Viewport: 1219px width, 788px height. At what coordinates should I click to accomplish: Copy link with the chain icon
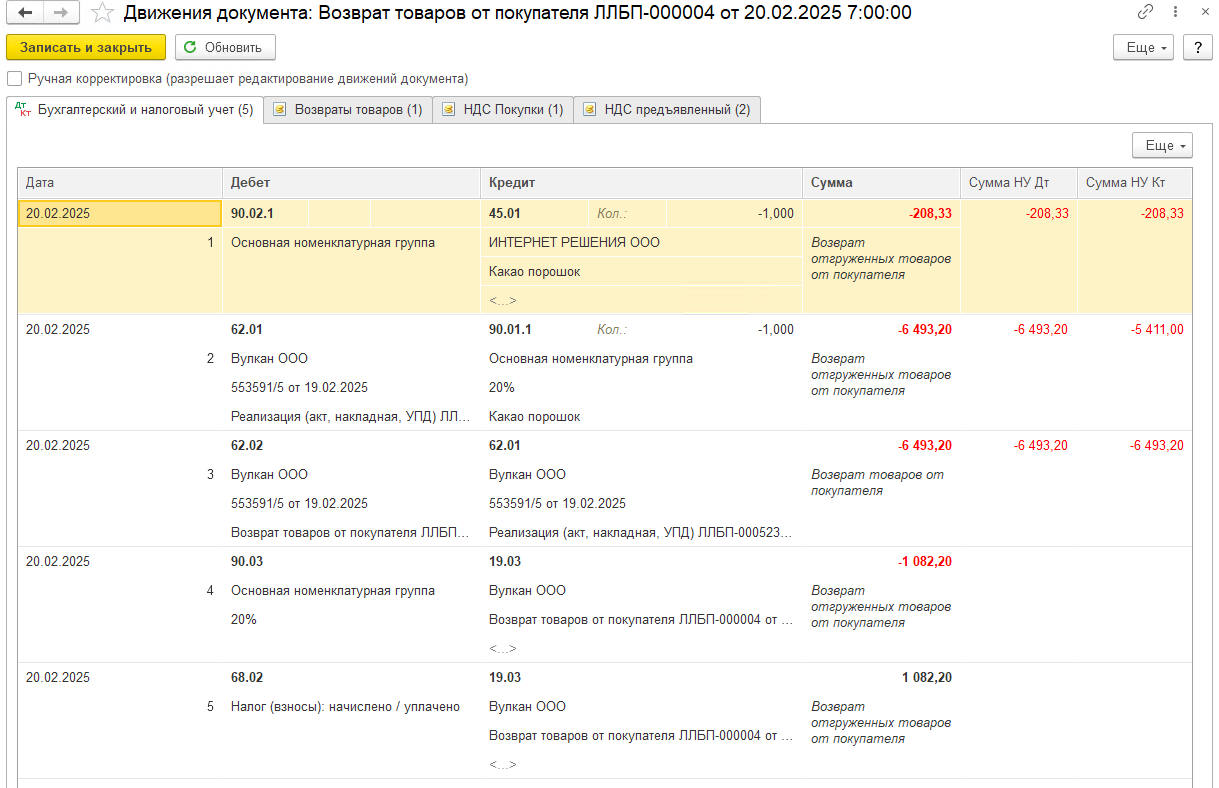click(x=1146, y=13)
